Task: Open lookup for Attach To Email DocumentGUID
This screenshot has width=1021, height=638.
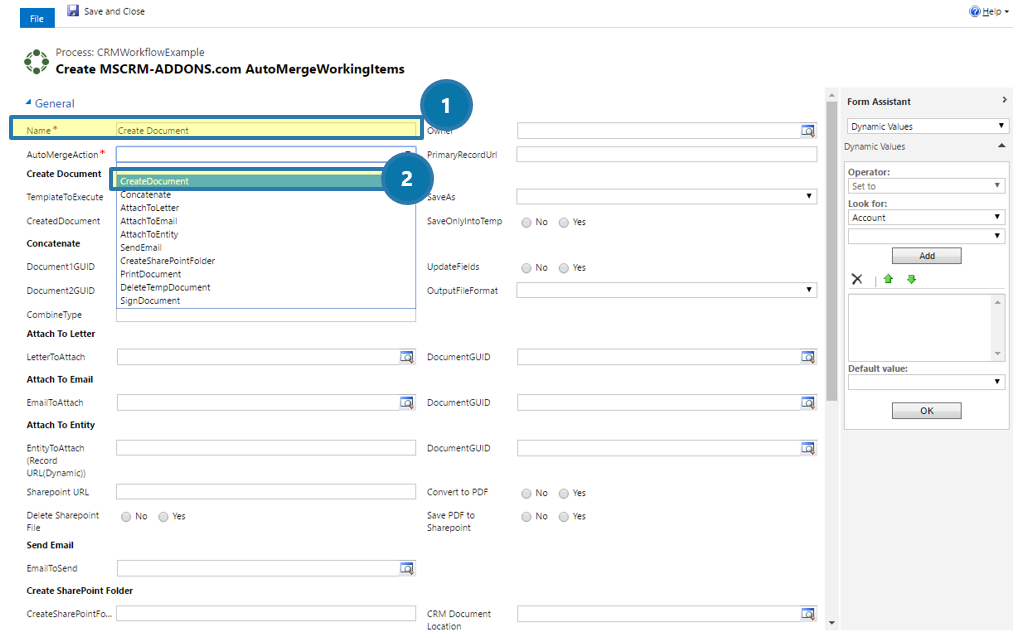Action: click(x=807, y=402)
